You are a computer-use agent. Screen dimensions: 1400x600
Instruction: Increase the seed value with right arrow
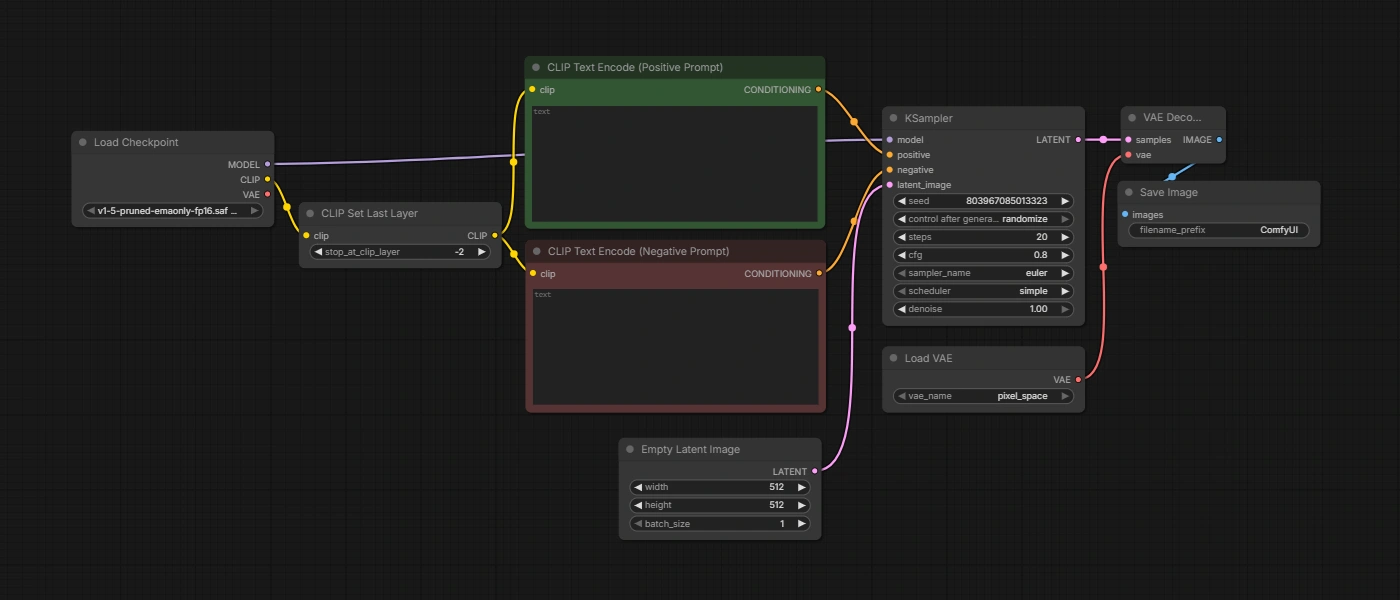click(x=1065, y=201)
